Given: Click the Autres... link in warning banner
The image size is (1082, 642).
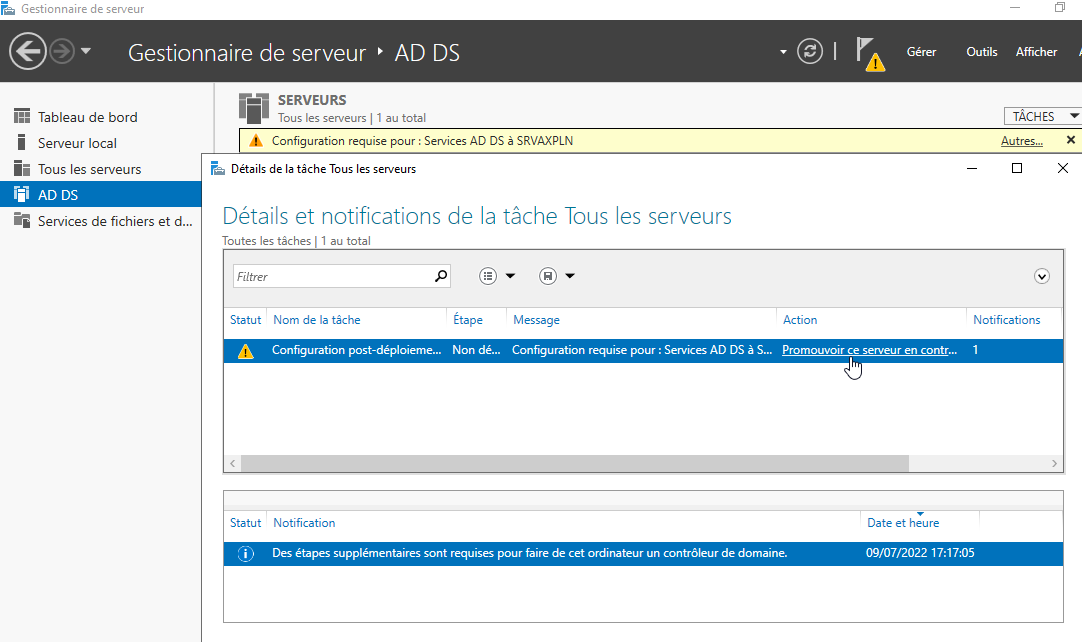Looking at the screenshot, I should click(1021, 141).
